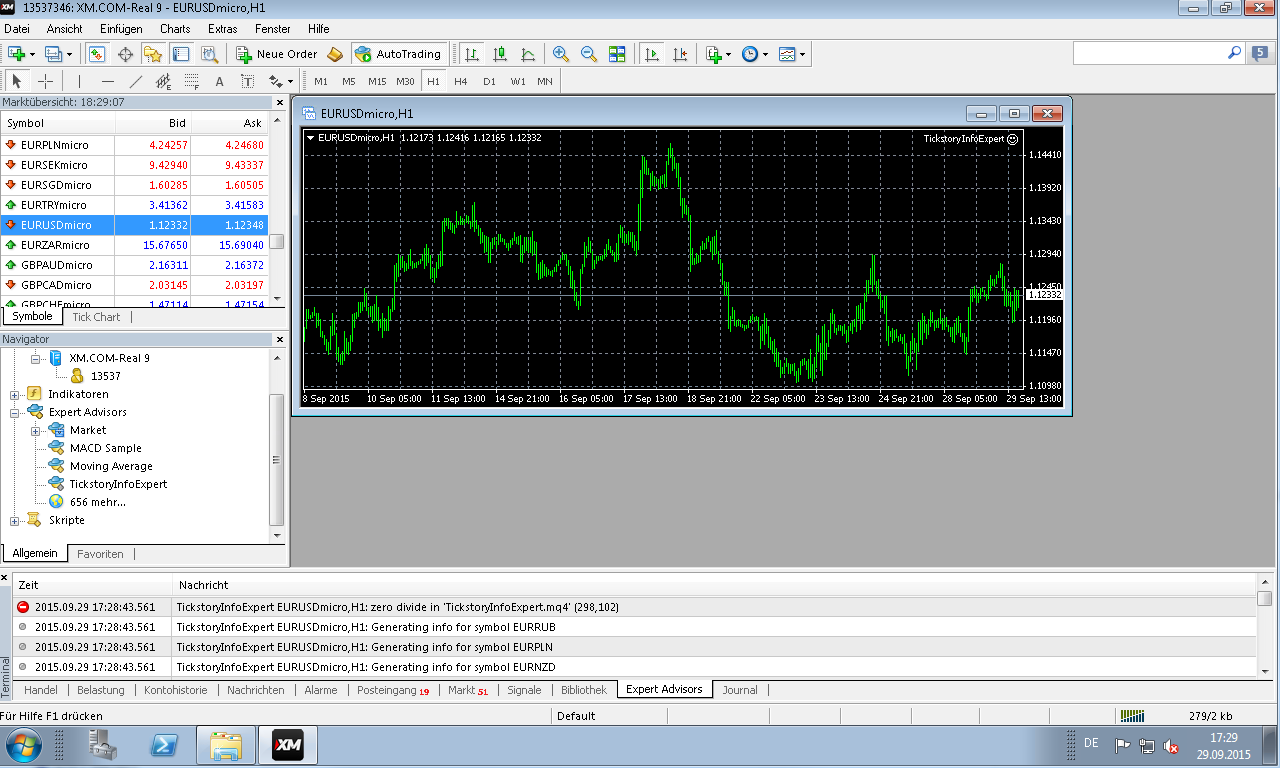Select the cursor arrow tool
1280x768 pixels.
pos(17,81)
